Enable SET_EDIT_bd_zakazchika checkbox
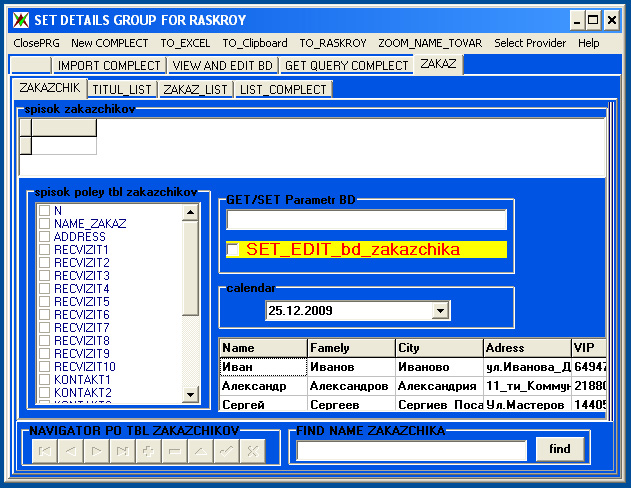This screenshot has height=488, width=631. click(x=233, y=249)
